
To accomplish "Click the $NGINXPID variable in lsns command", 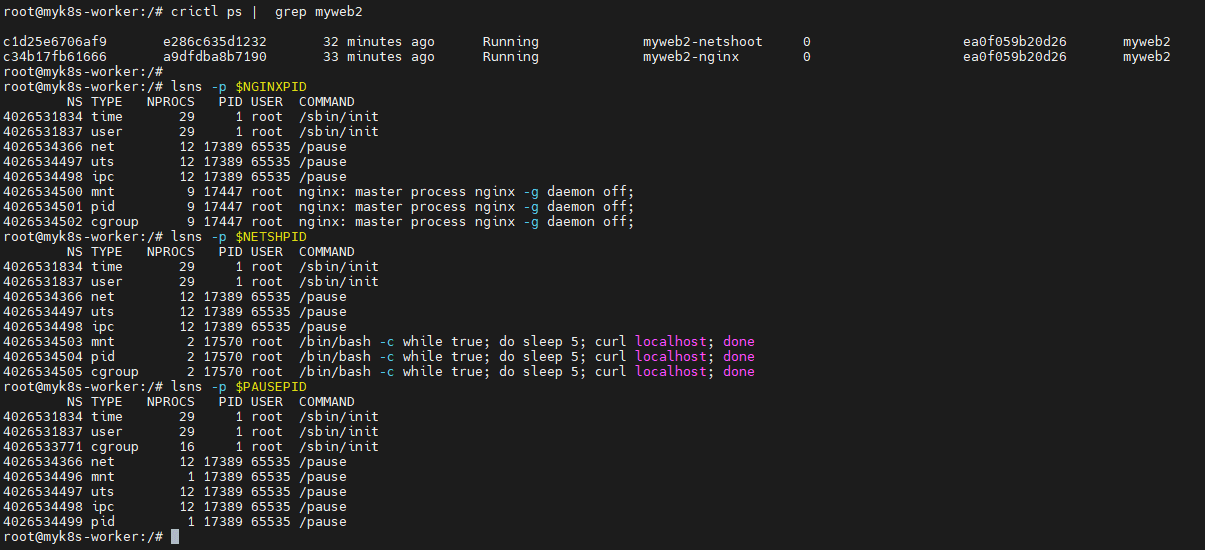I will [x=271, y=87].
